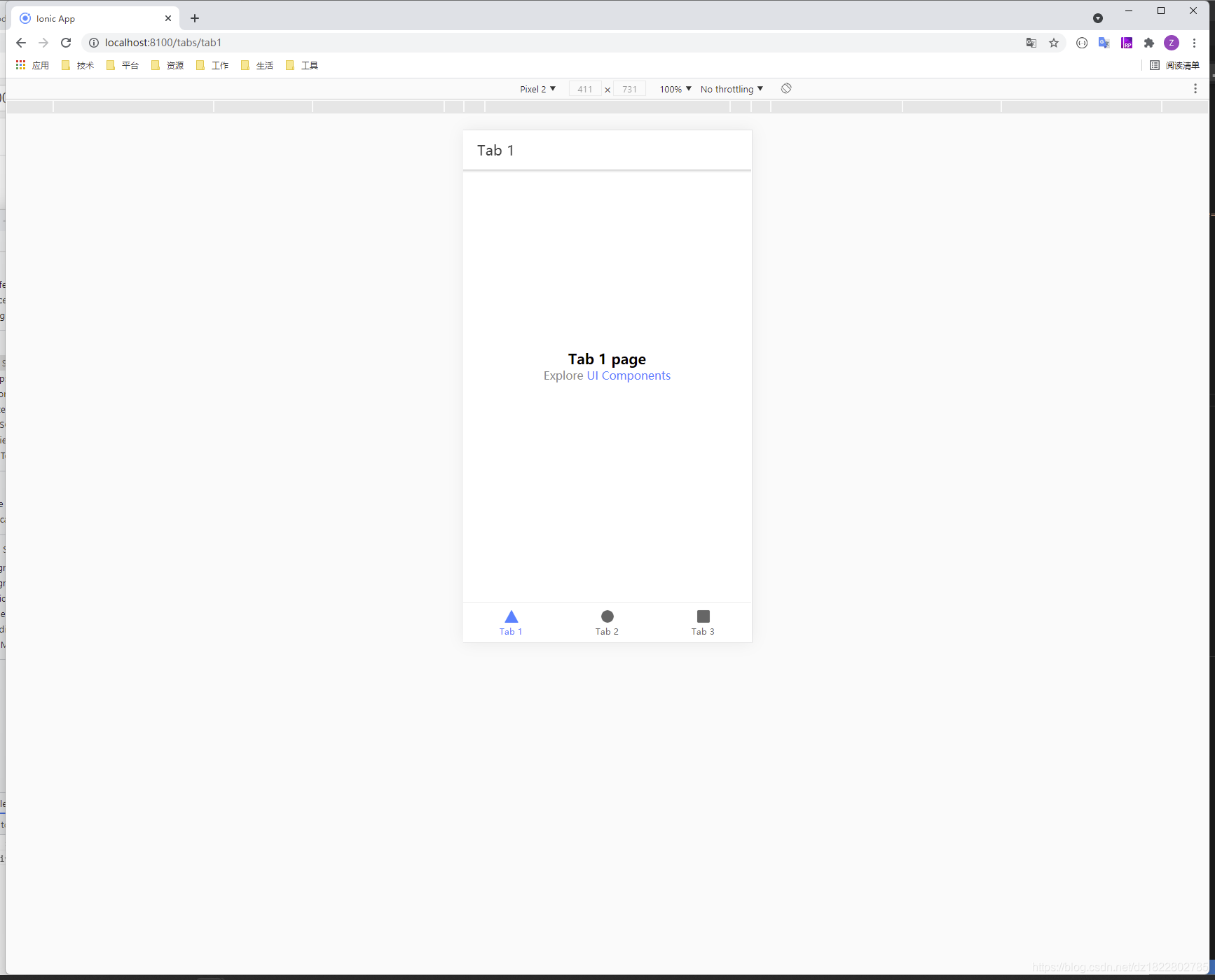Click the Tab 1 header title
This screenshot has width=1215, height=980.
[495, 150]
